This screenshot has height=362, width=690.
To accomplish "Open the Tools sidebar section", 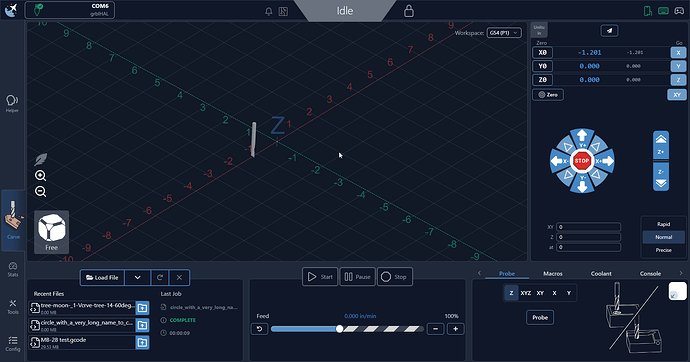I will coord(13,307).
